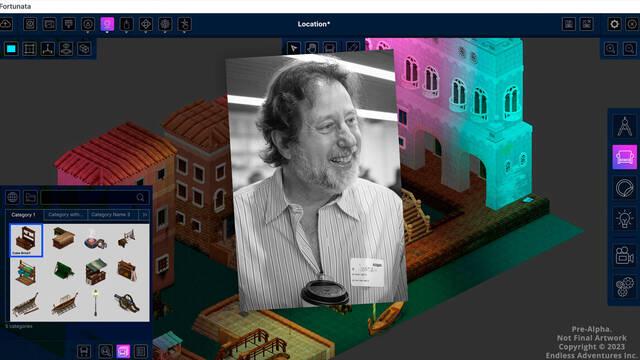The width and height of the screenshot is (640, 360).
Task: Select the hand pan tool
Action: [x=312, y=48]
